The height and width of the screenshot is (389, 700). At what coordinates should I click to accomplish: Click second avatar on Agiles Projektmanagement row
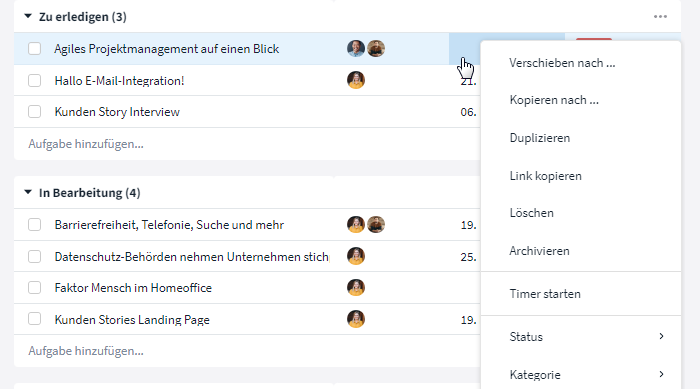376,48
